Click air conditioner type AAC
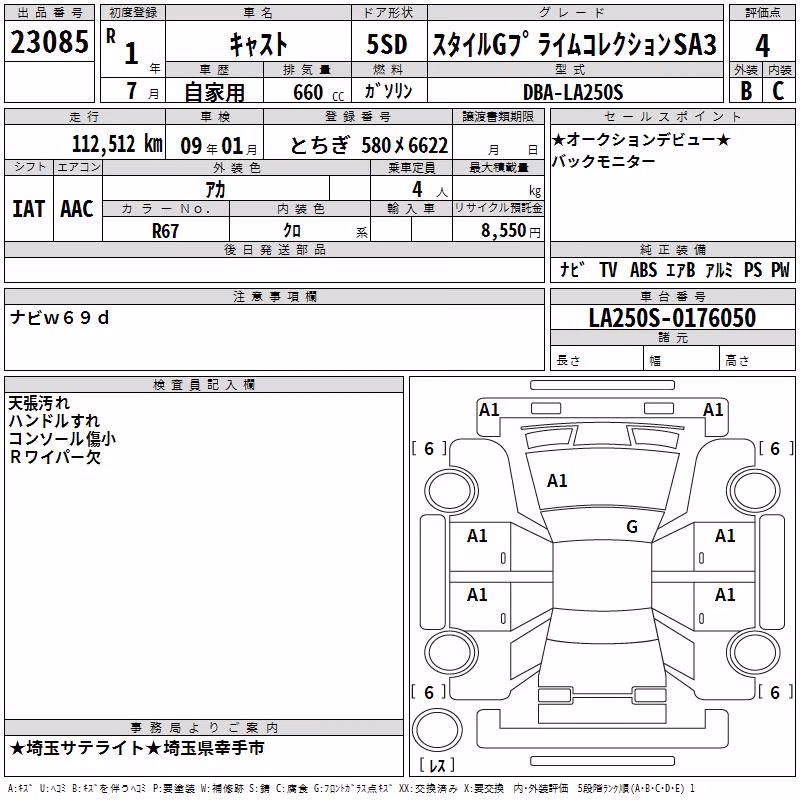 77,209
